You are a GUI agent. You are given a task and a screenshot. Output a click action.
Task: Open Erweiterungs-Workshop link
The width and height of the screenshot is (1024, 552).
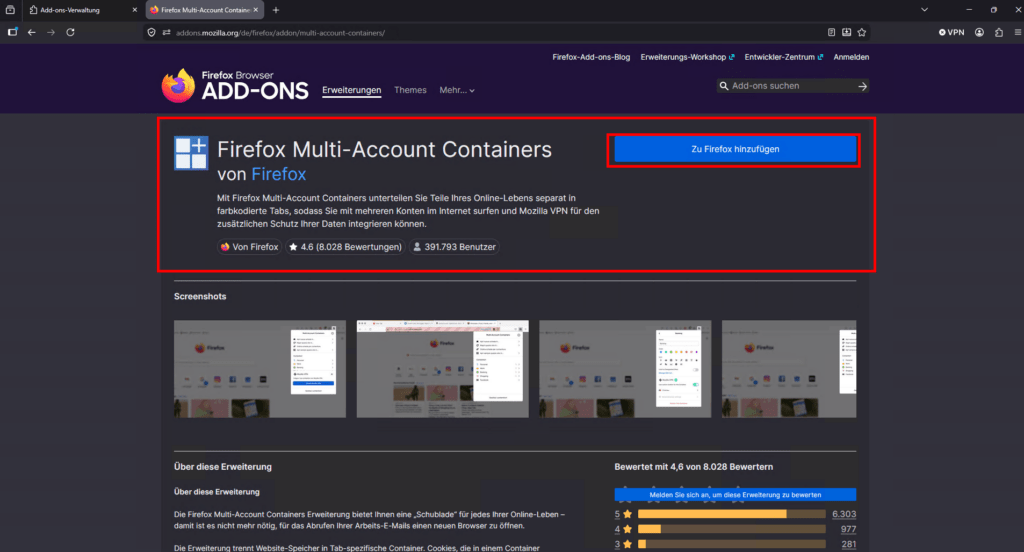[687, 57]
